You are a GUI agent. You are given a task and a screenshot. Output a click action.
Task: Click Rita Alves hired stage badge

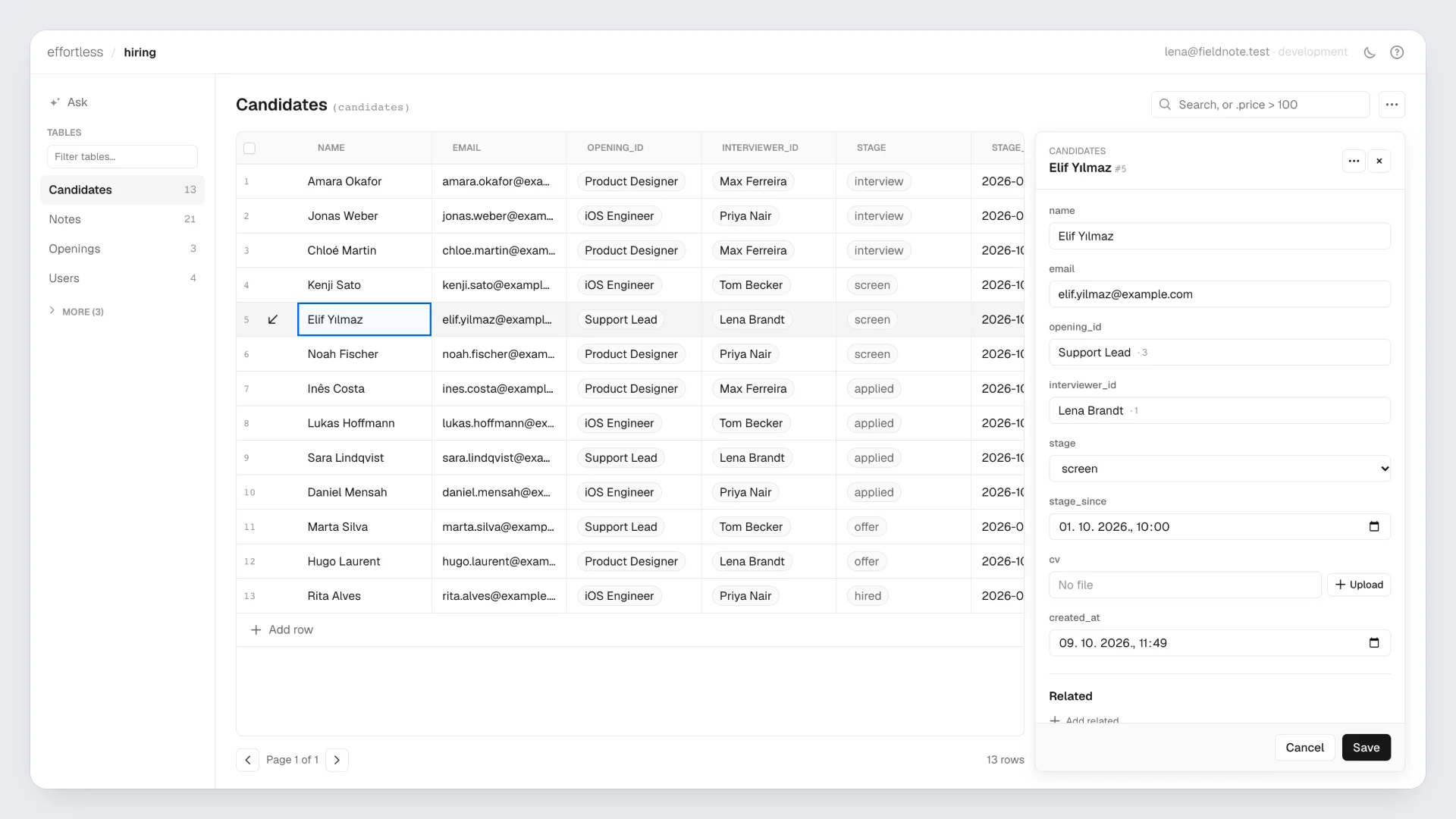(x=868, y=596)
